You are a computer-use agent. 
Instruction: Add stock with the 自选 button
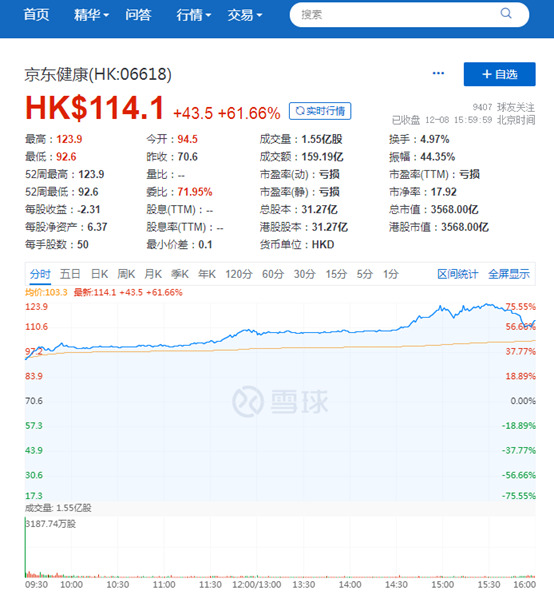coord(499,74)
